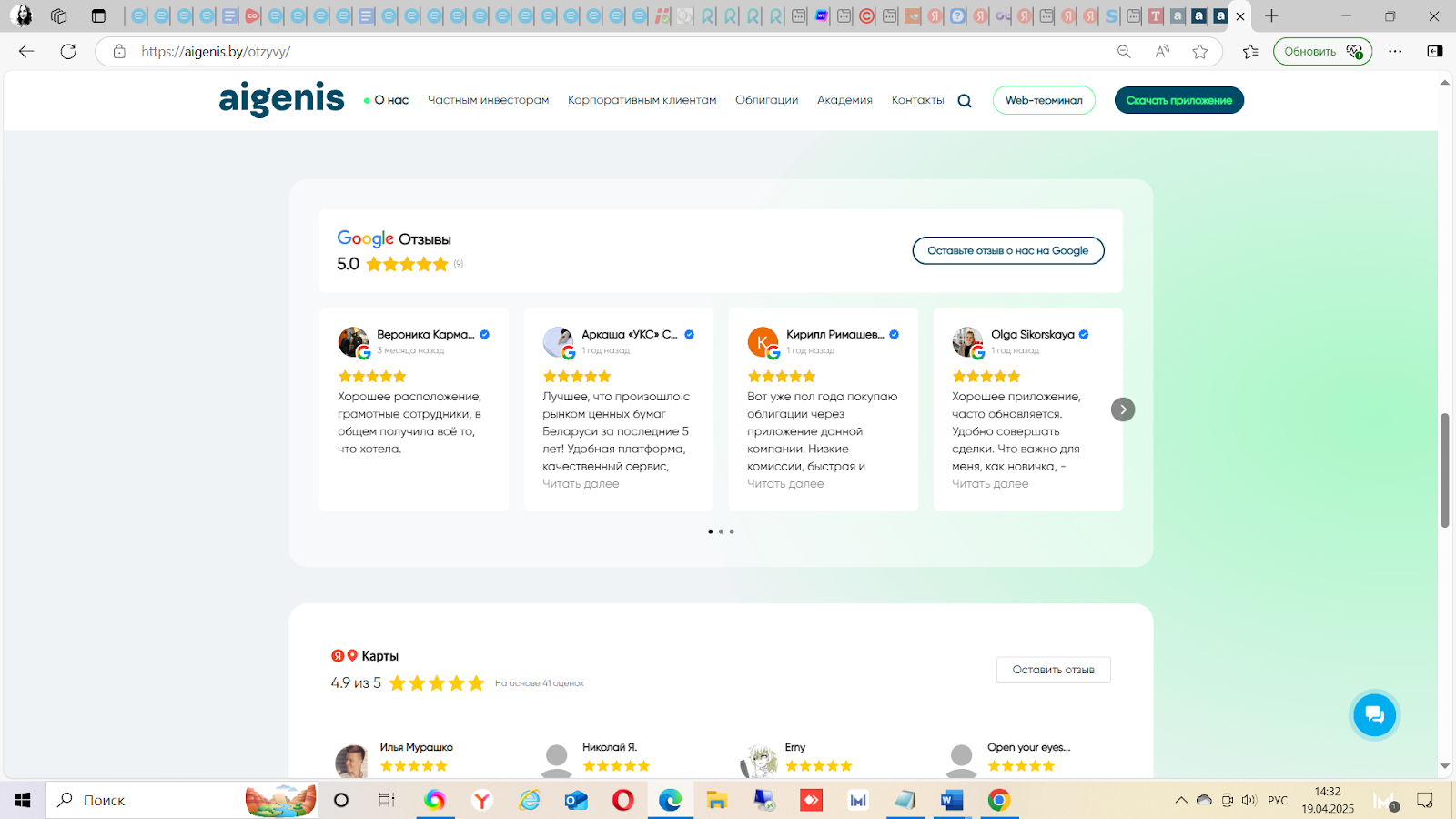Click the address bar URL field
Viewport: 1456px width, 819px height.
(x=619, y=52)
